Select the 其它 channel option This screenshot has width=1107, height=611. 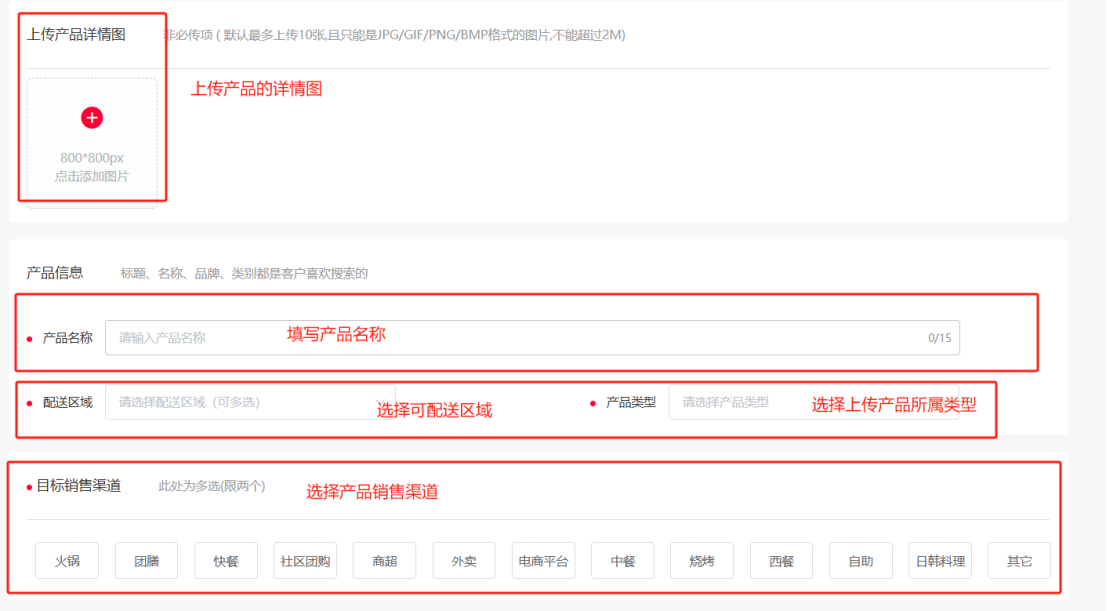(1019, 561)
